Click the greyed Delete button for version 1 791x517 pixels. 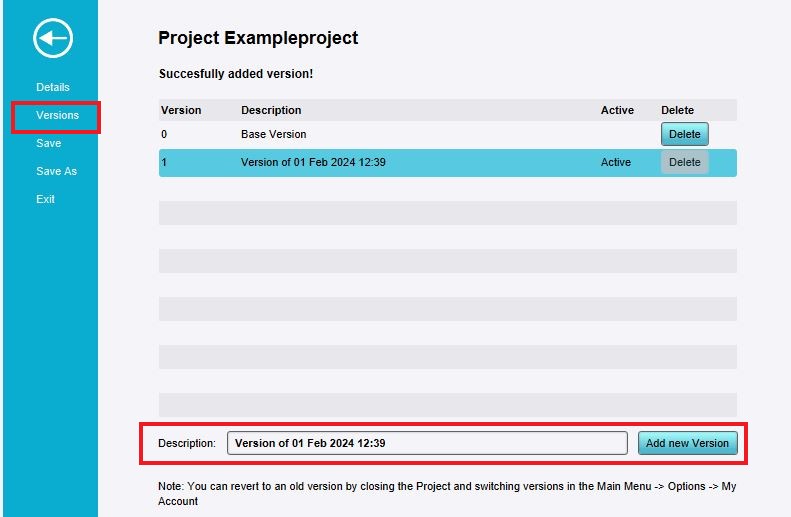coord(684,162)
